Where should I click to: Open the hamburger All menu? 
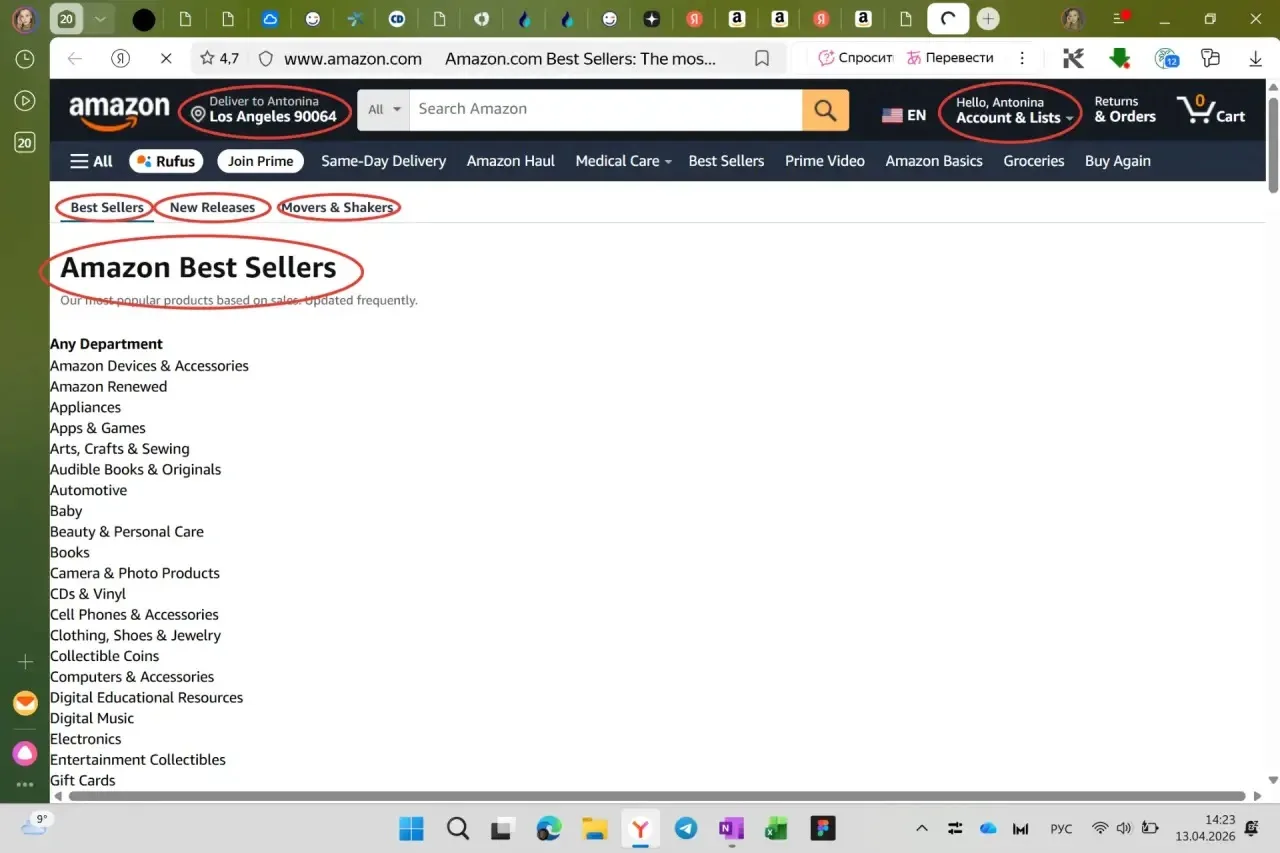pos(91,161)
